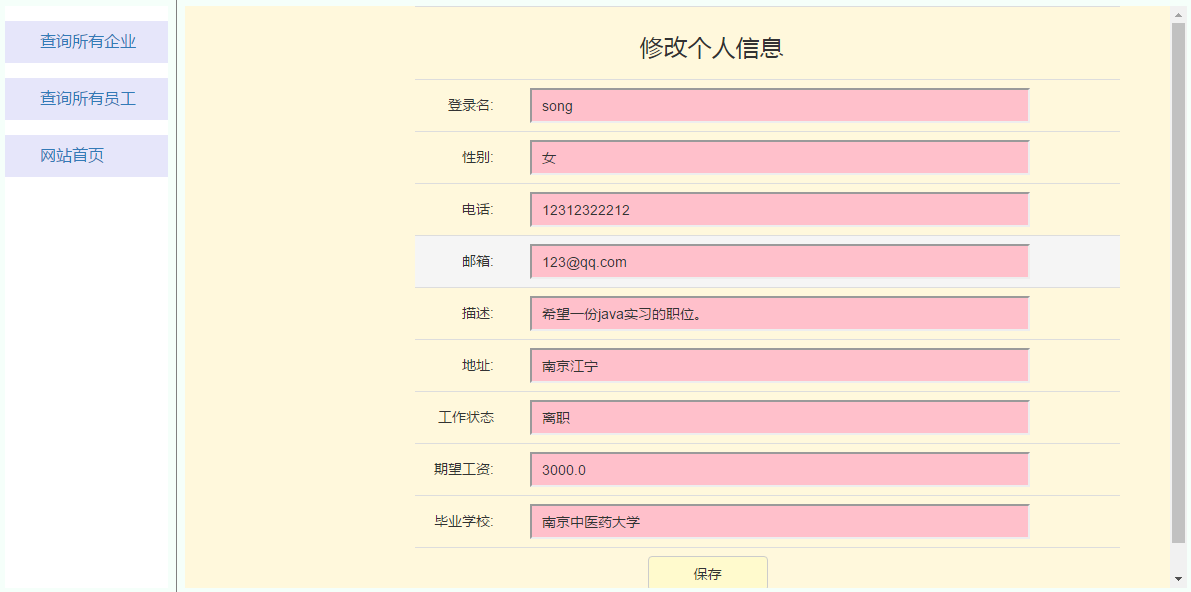This screenshot has width=1191, height=592.
Task: Focus the 描述 text field
Action: click(779, 314)
